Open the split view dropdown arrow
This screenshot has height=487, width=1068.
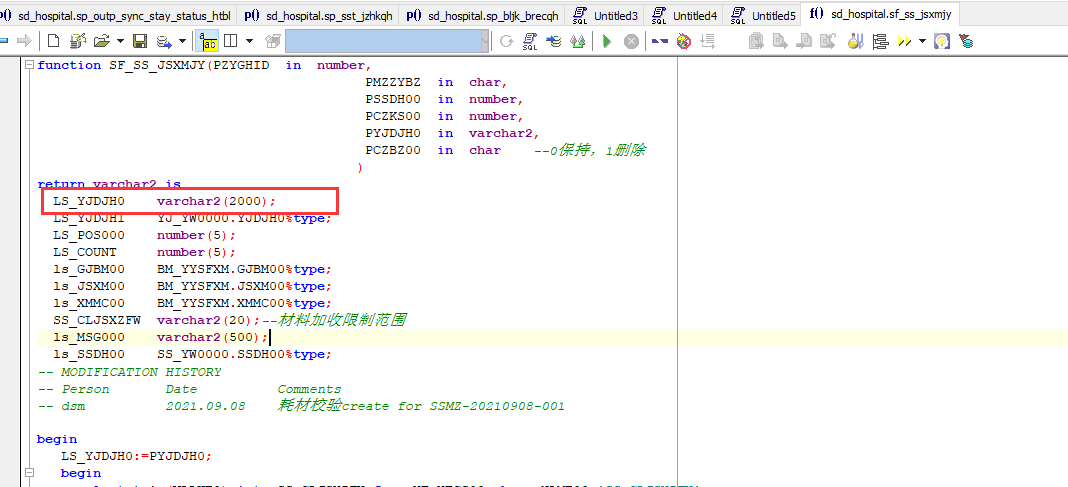point(249,42)
